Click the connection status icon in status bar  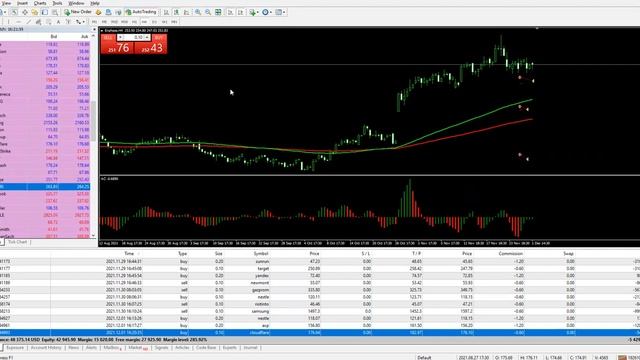[622, 358]
